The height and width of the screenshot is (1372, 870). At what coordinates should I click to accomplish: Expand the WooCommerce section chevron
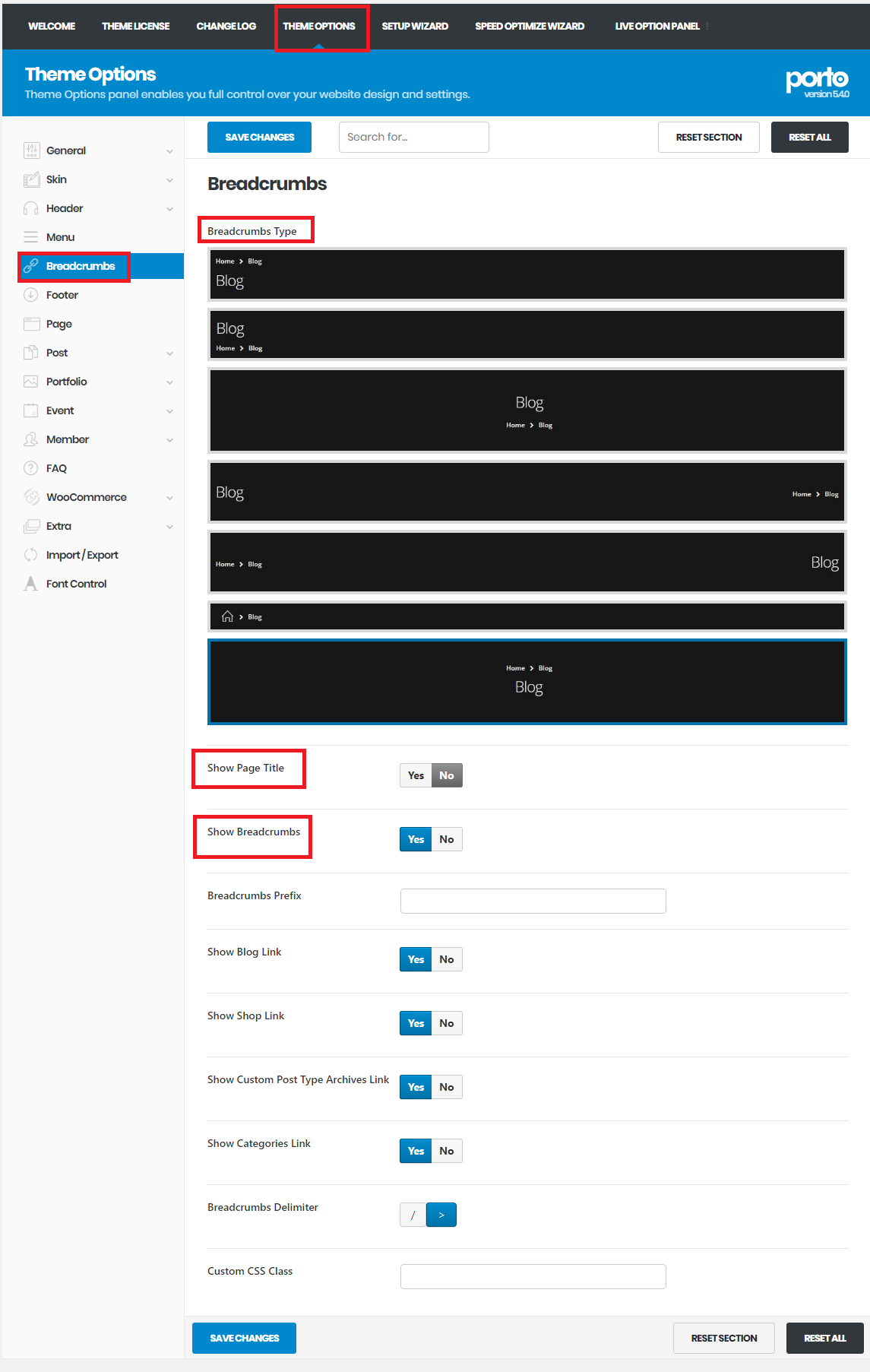pos(169,498)
